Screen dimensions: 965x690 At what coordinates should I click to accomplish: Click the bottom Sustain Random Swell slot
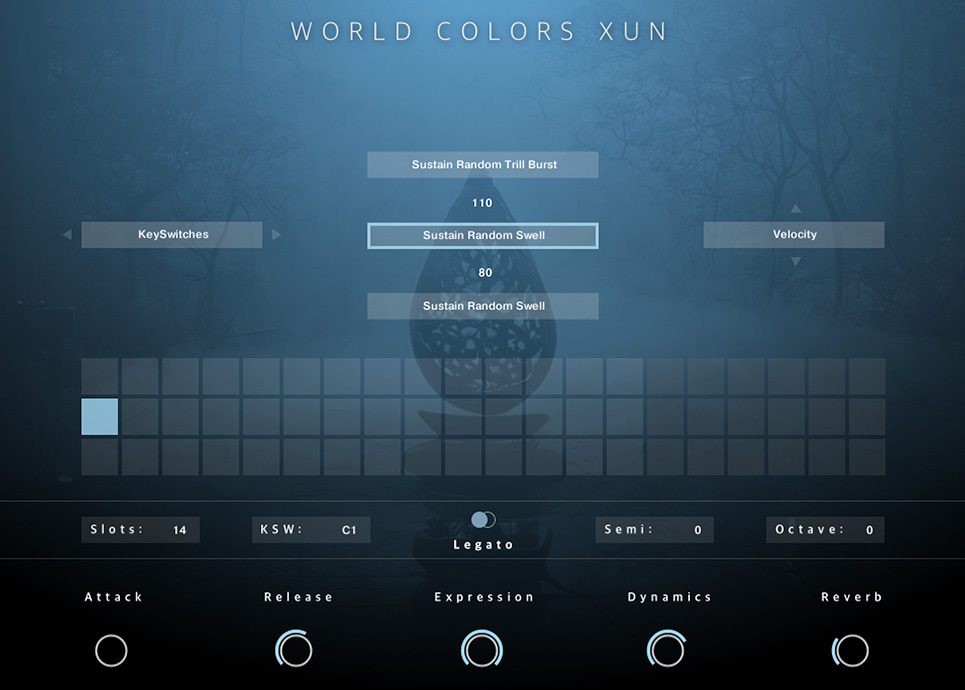tap(482, 305)
